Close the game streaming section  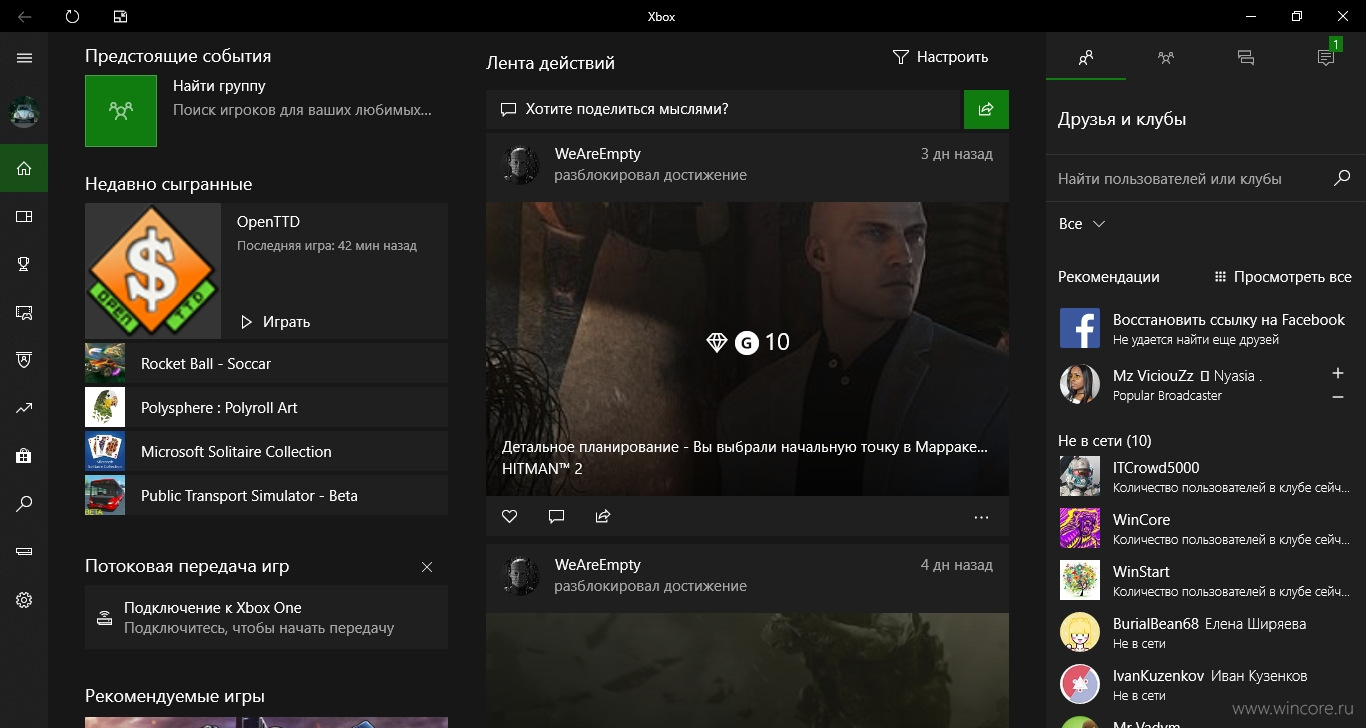tap(427, 567)
